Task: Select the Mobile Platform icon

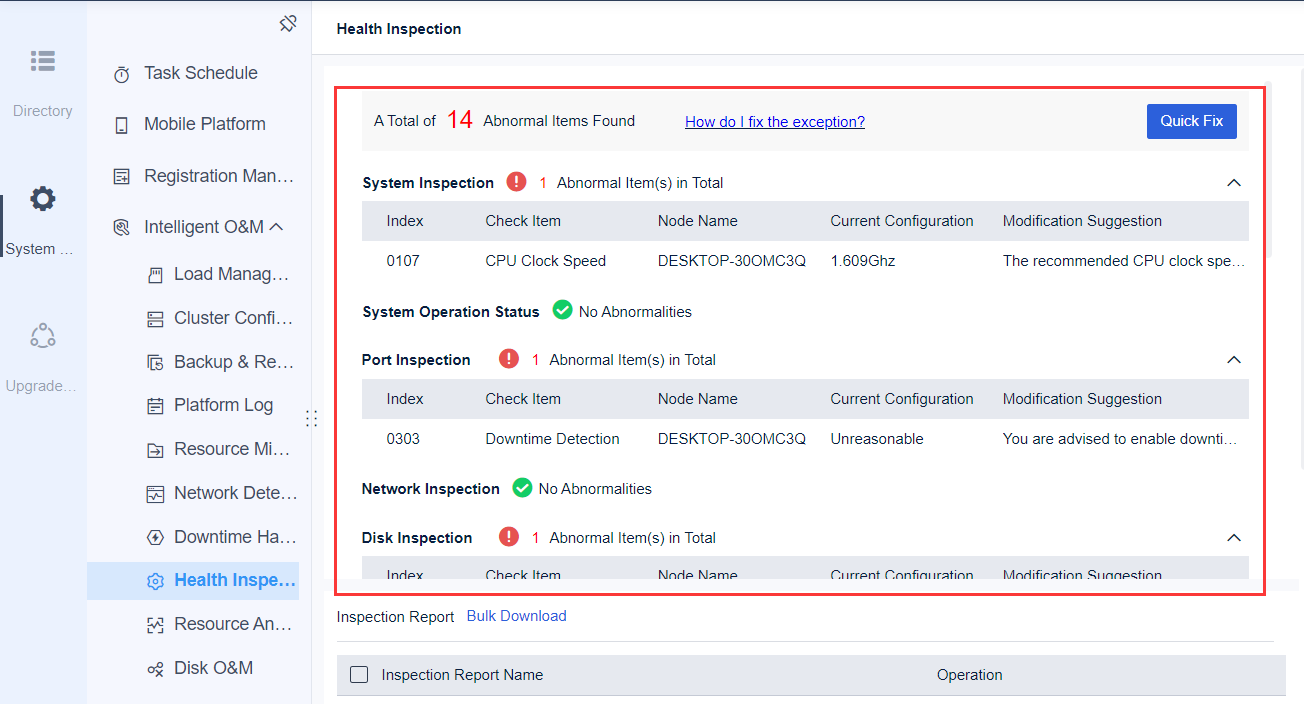Action: (121, 124)
